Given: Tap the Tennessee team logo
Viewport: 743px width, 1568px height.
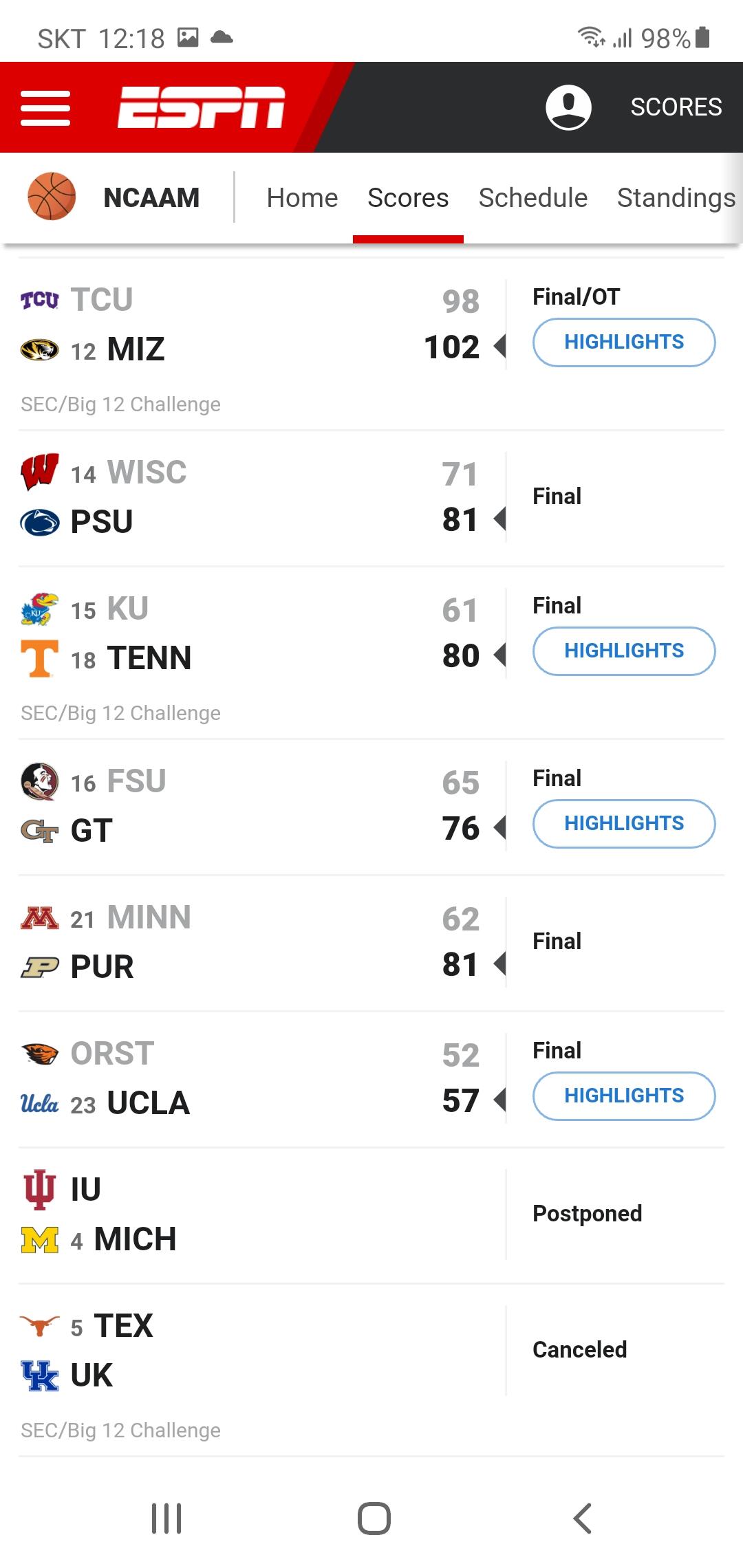Looking at the screenshot, I should [40, 658].
